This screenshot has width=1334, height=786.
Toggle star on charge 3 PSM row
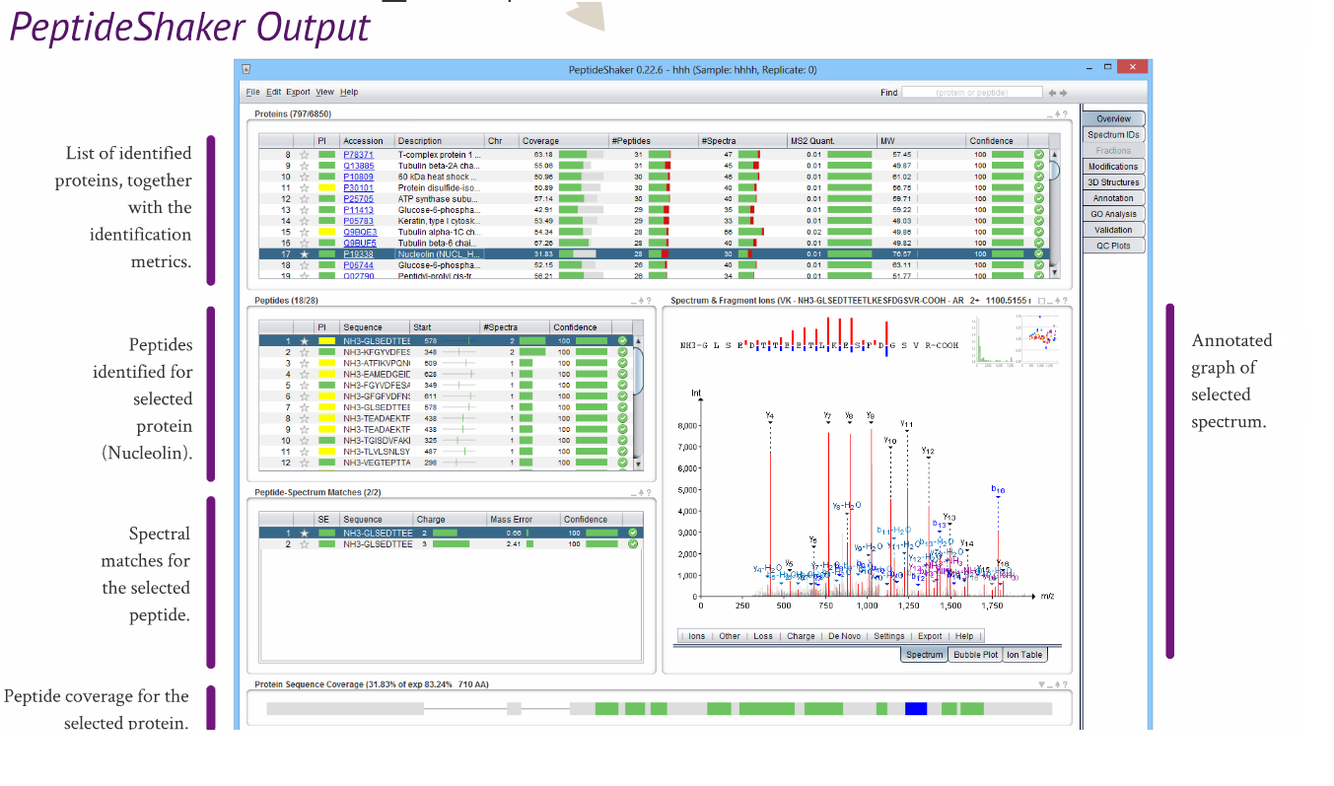tap(304, 544)
